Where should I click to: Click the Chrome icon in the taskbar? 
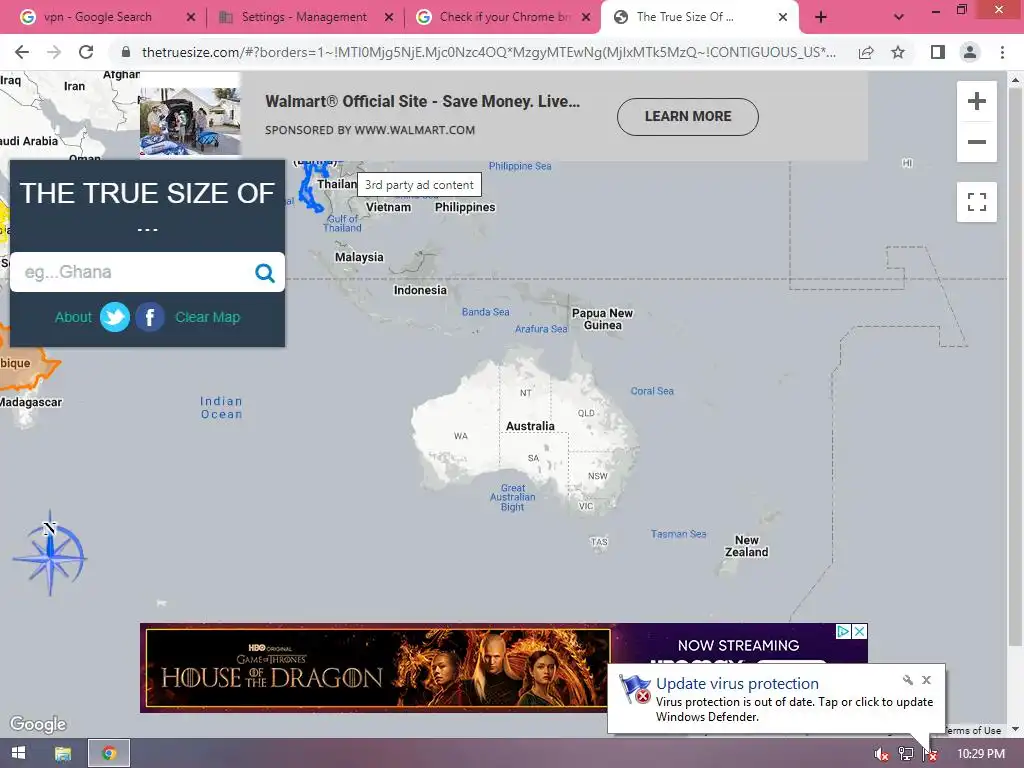(109, 753)
